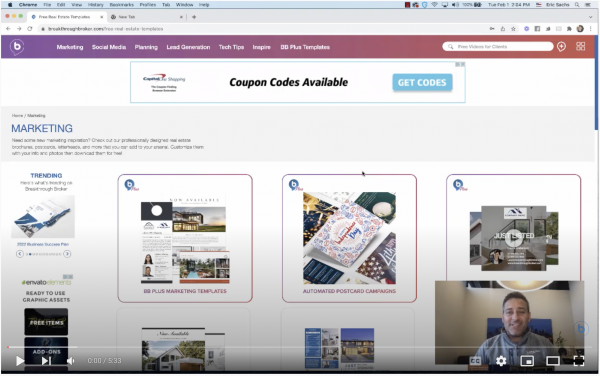Image resolution: width=600 pixels, height=376 pixels.
Task: Open the Lead Generation navigation menu
Action: coord(188,47)
